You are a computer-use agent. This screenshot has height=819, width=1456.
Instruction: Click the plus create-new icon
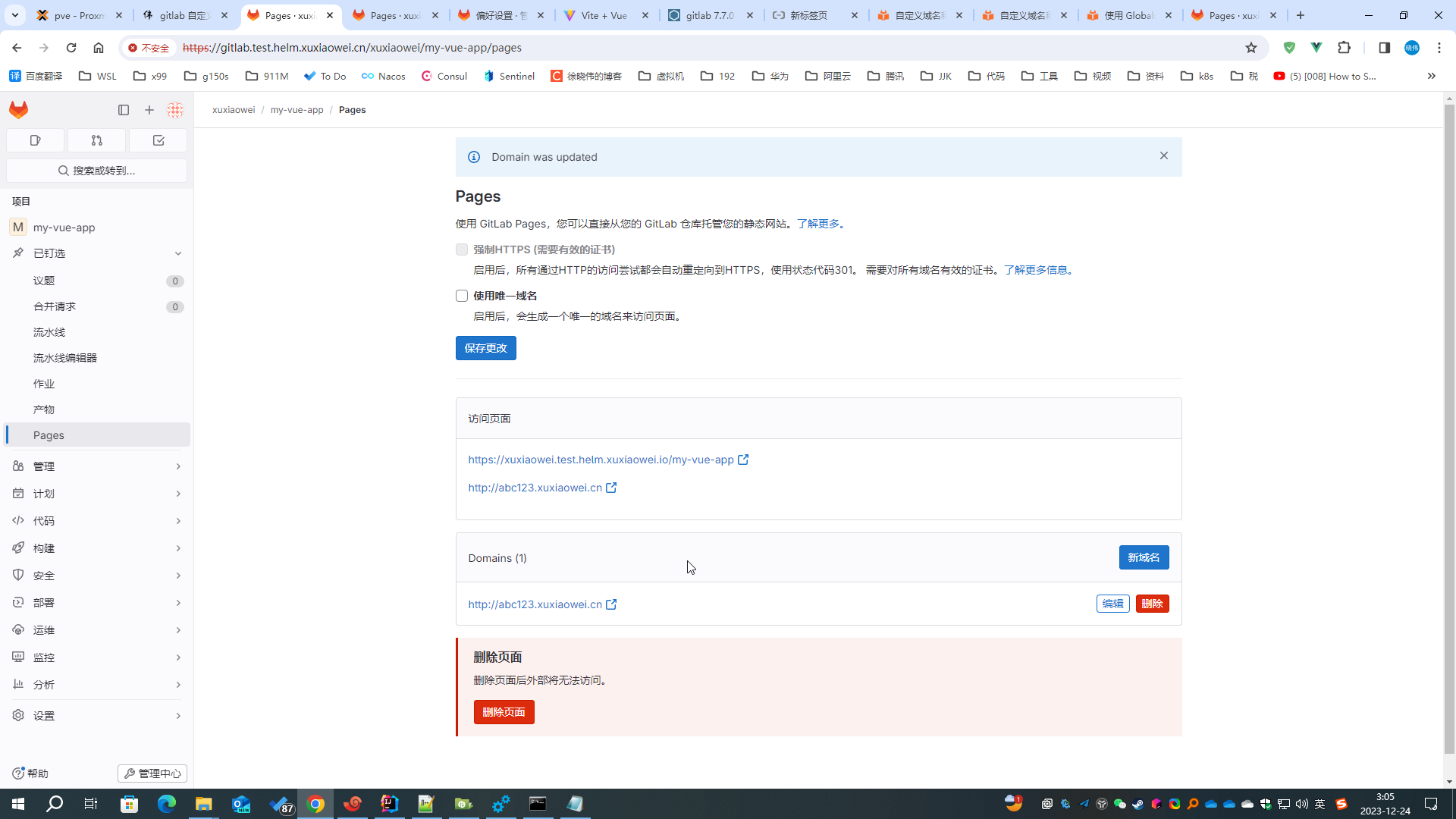(149, 110)
